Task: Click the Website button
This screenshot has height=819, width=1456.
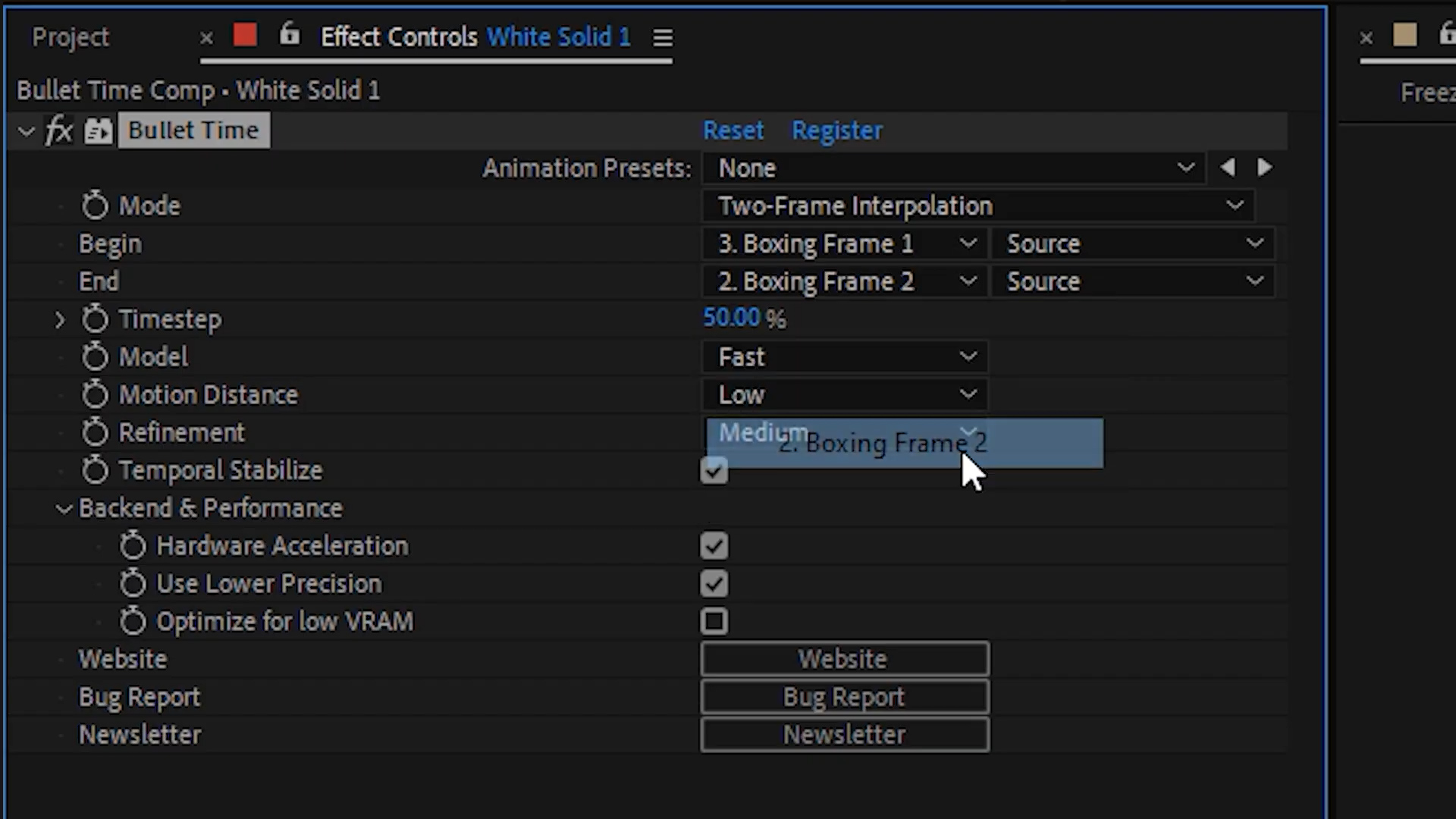Action: [x=843, y=659]
